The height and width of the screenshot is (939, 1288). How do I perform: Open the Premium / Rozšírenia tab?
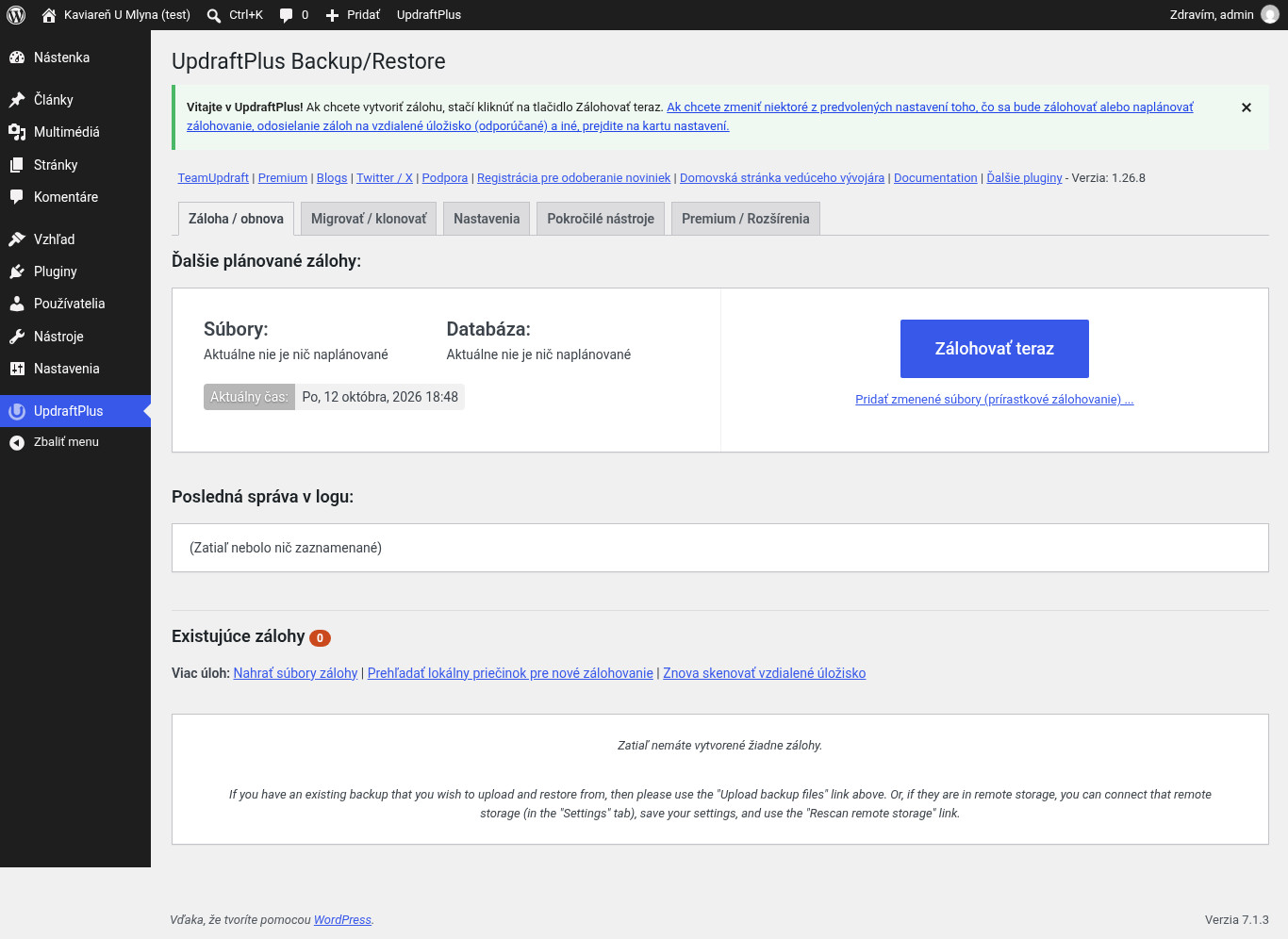tap(746, 219)
